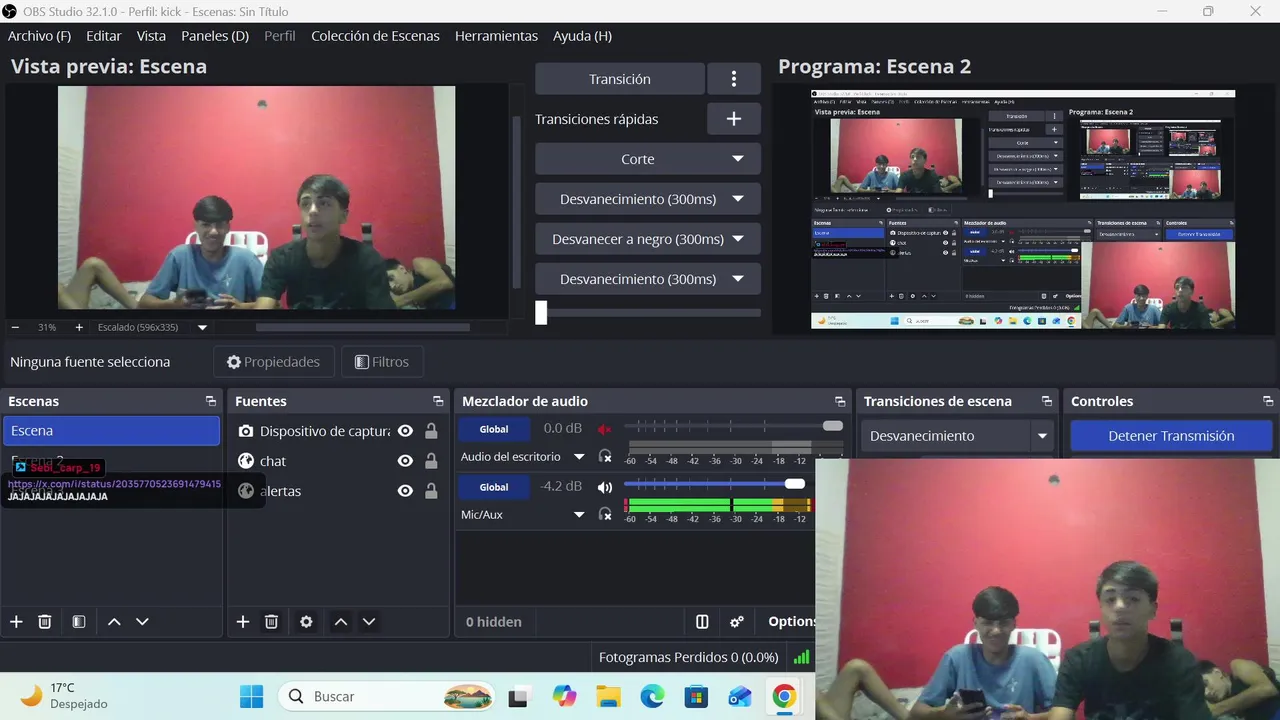The width and height of the screenshot is (1280, 720).
Task: Pop out the Fuentes dock
Action: pos(438,401)
